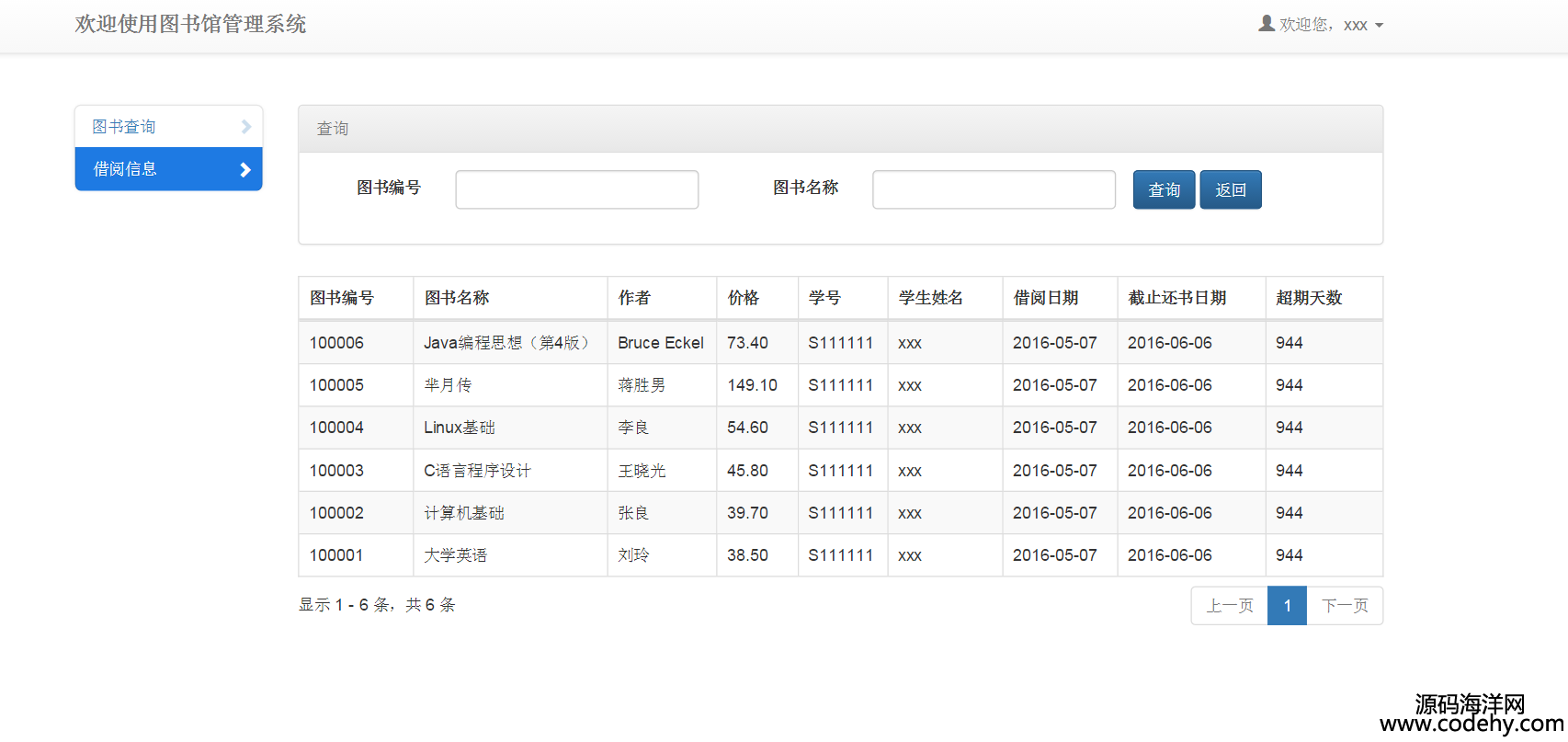1568x742 pixels.
Task: Go to previous page with 上一页
Action: (x=1229, y=606)
